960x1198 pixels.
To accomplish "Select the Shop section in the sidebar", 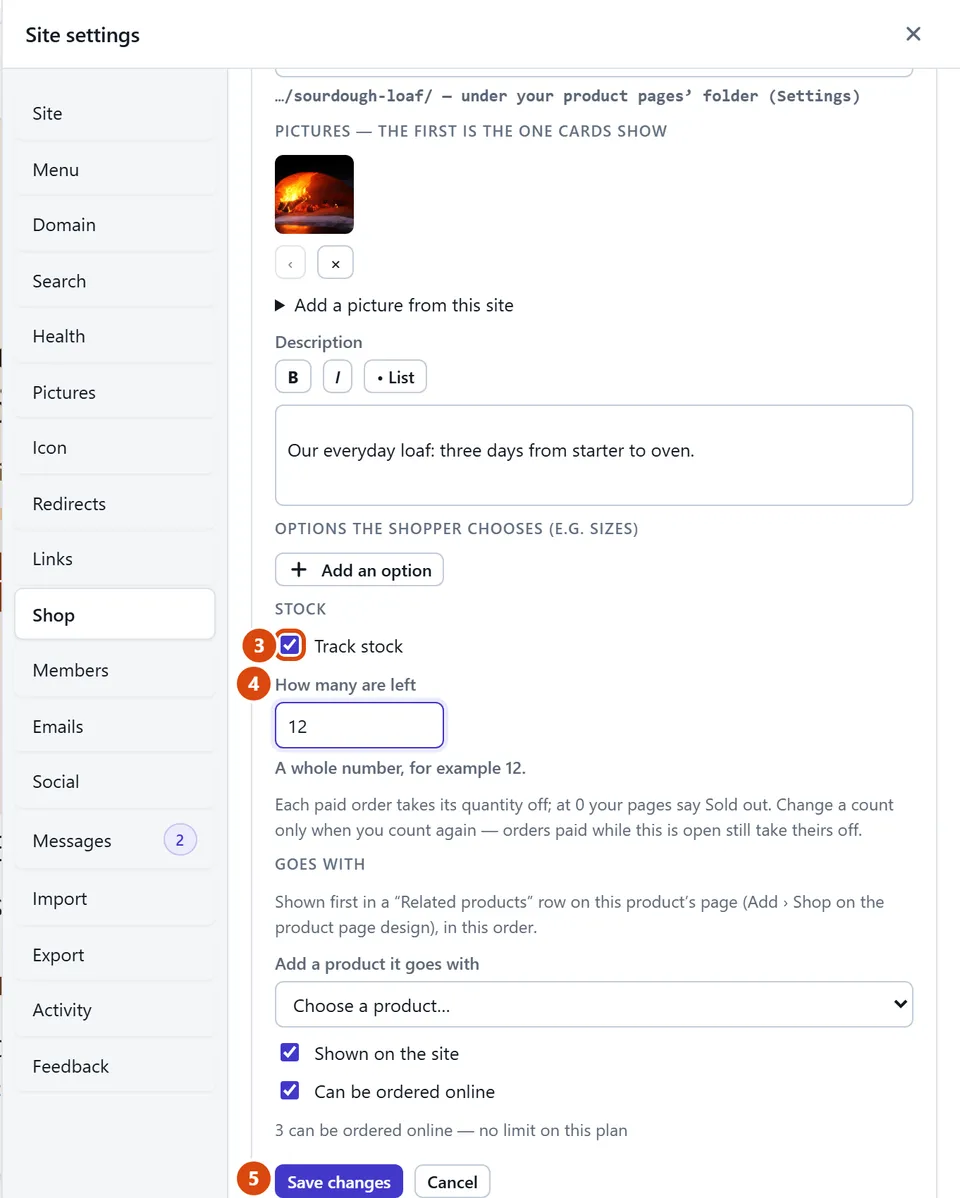I will 115,614.
